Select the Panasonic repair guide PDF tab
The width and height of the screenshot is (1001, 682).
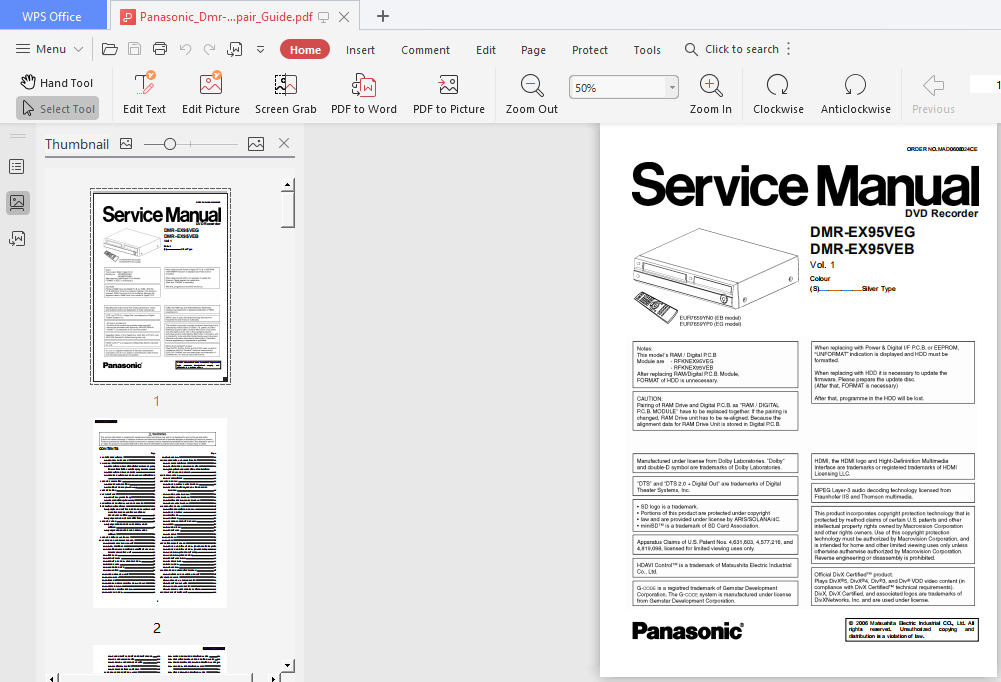click(226, 17)
